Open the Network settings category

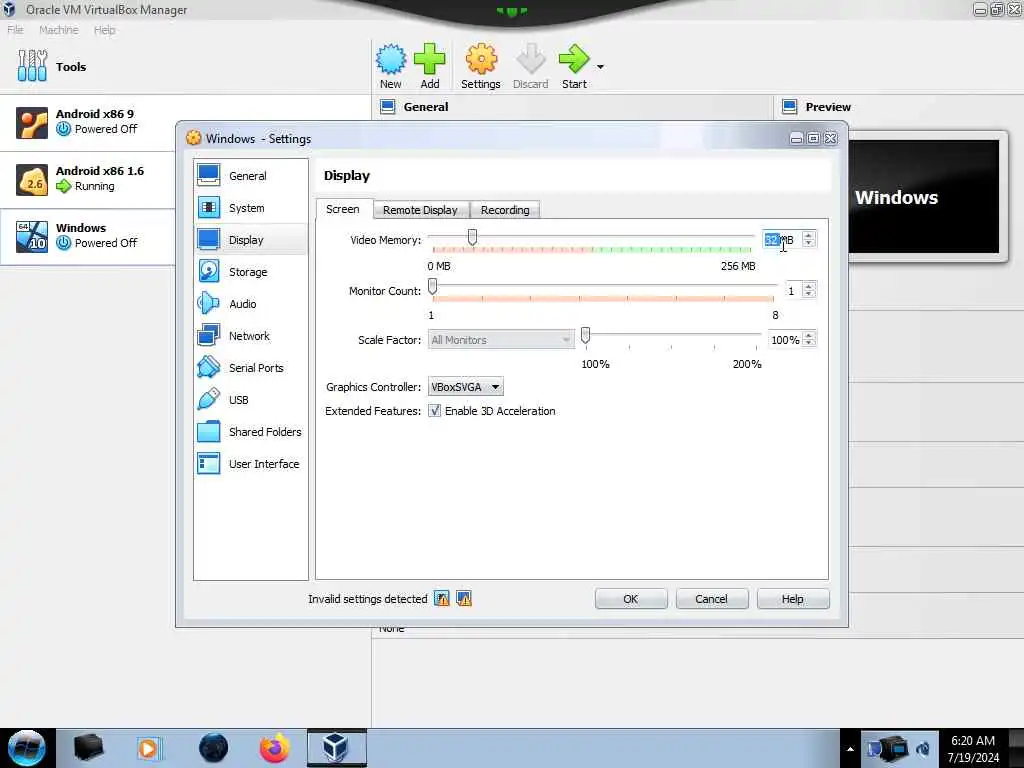point(251,336)
